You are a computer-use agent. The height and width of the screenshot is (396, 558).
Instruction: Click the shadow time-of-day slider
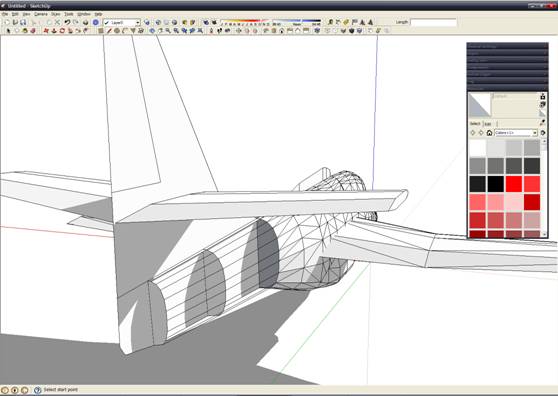click(296, 22)
